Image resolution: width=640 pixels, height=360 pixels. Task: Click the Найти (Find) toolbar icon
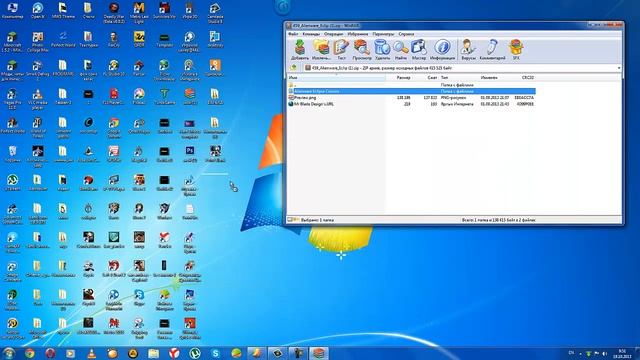401,50
